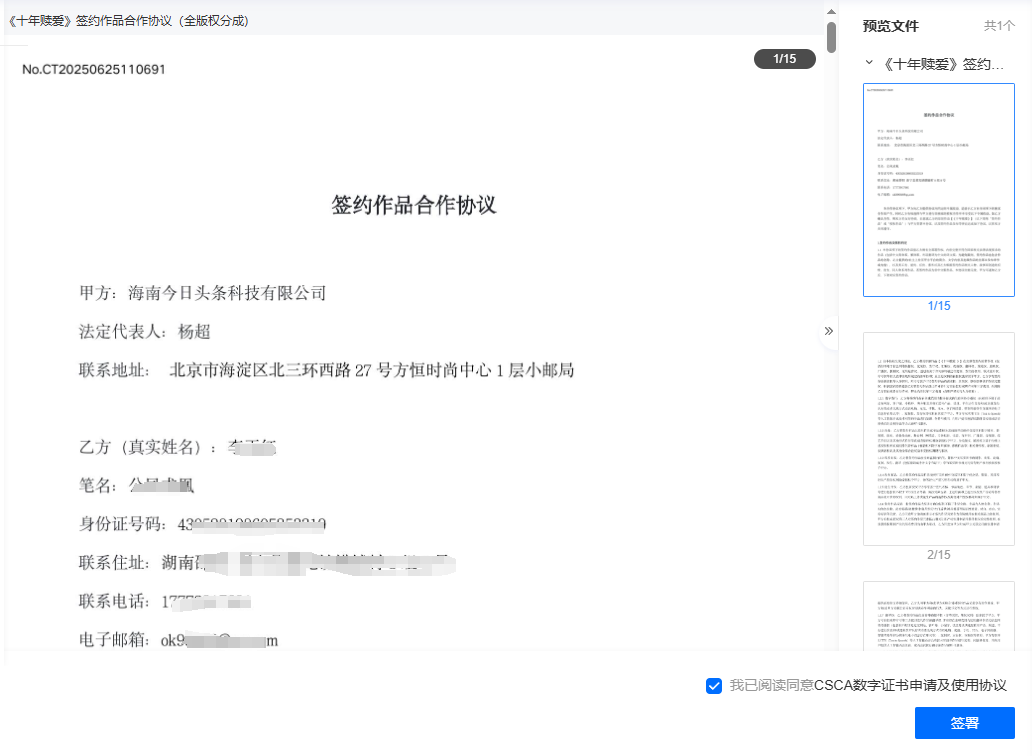
Task: Collapse the preview panel with double-chevron icon
Action: [829, 331]
